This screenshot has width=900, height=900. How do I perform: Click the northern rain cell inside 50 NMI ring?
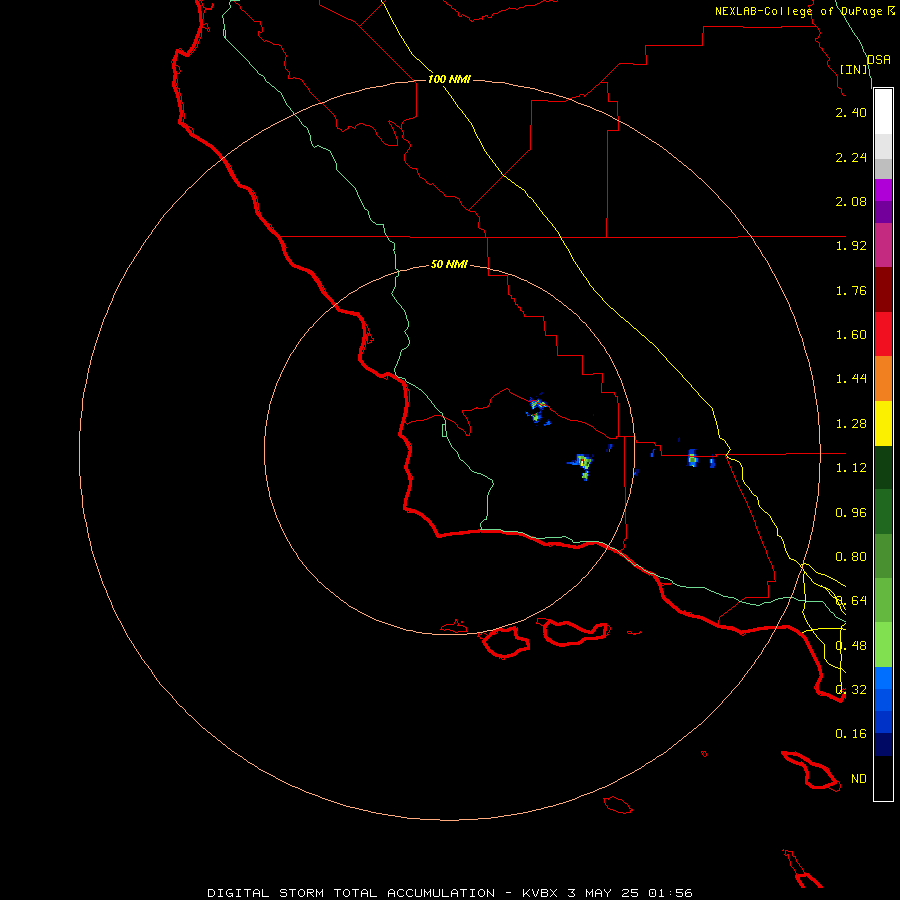tap(538, 410)
